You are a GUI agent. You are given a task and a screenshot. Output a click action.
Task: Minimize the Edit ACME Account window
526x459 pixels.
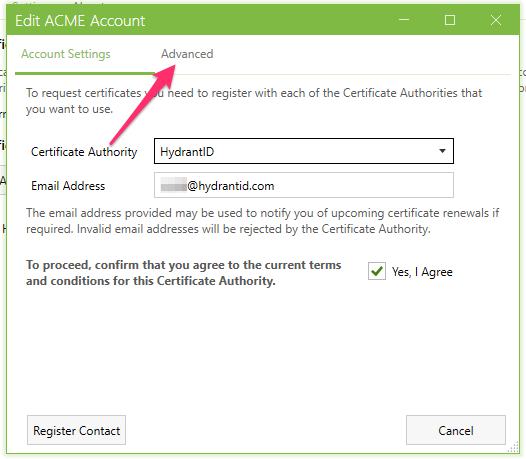(404, 20)
